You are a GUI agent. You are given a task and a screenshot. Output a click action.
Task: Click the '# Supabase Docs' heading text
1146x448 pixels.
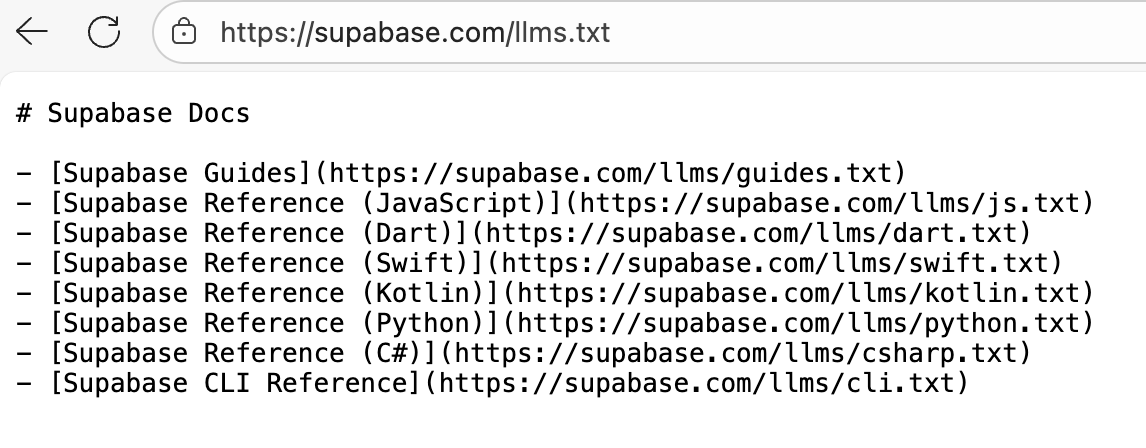133,113
